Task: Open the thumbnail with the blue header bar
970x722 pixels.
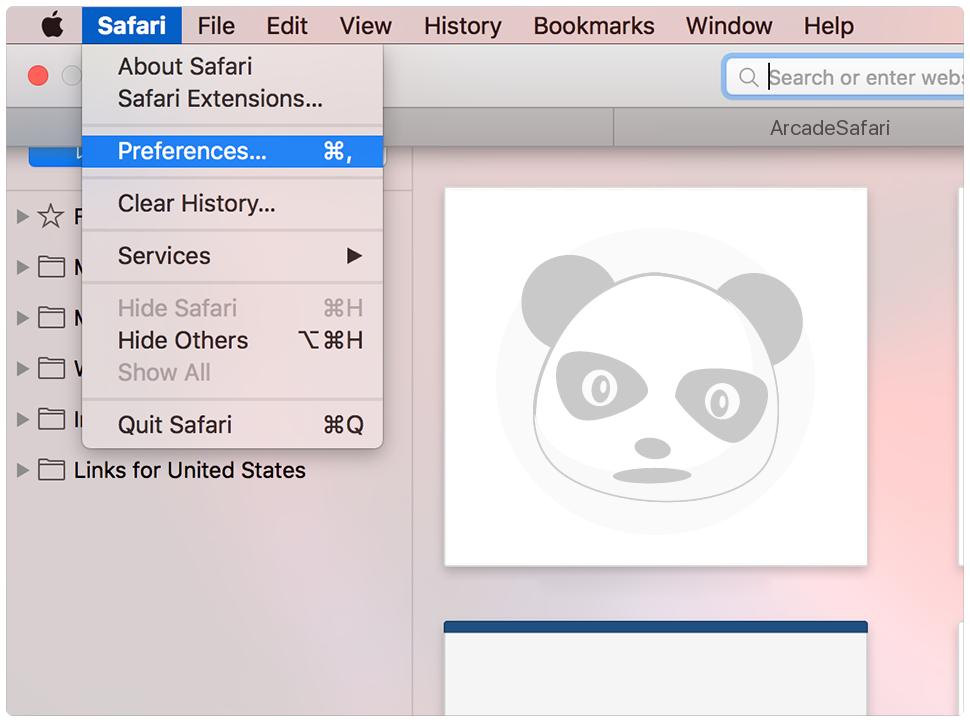Action: (x=656, y=668)
